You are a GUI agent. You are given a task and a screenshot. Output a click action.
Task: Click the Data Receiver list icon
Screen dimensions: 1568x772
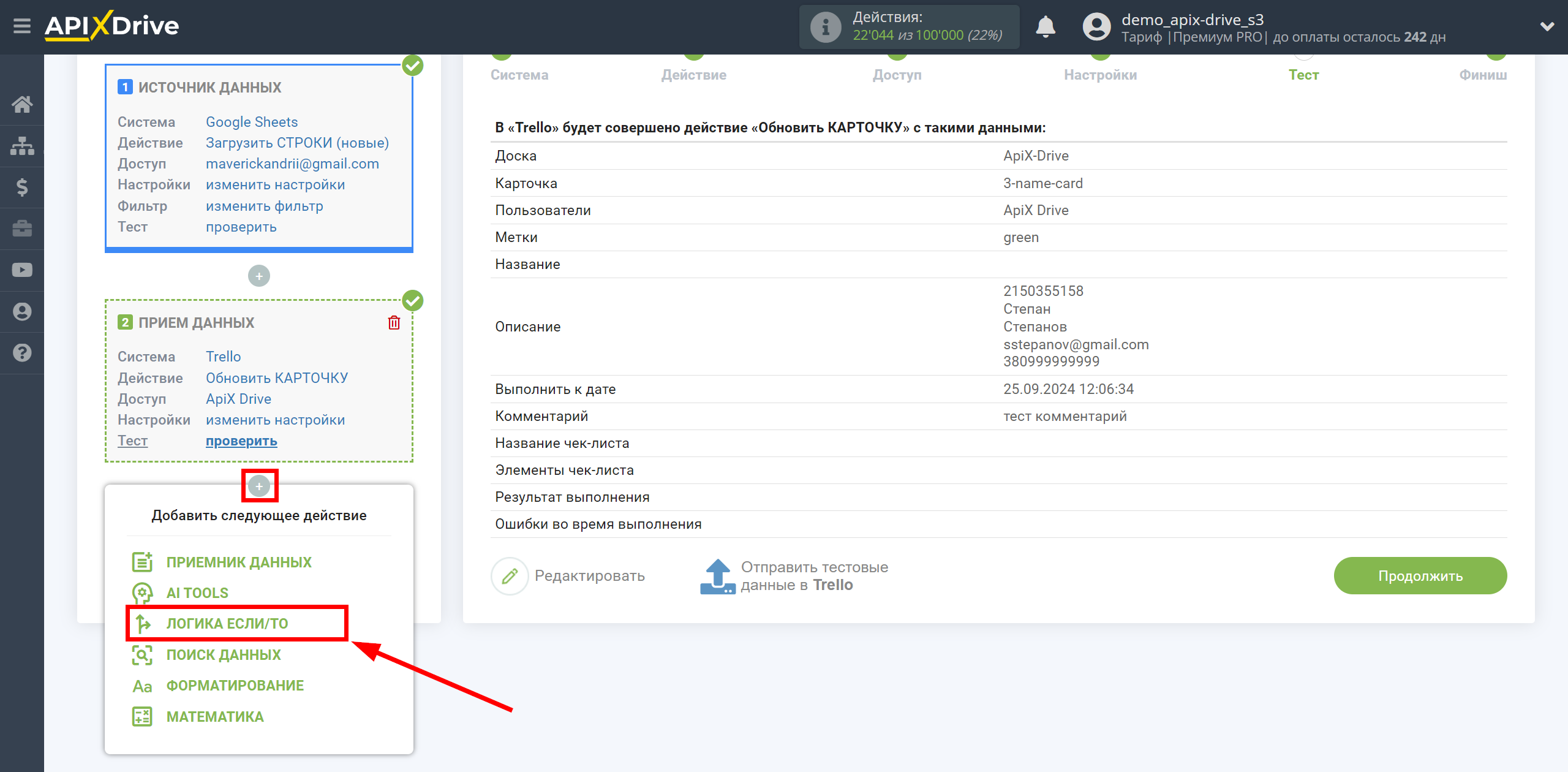click(142, 562)
